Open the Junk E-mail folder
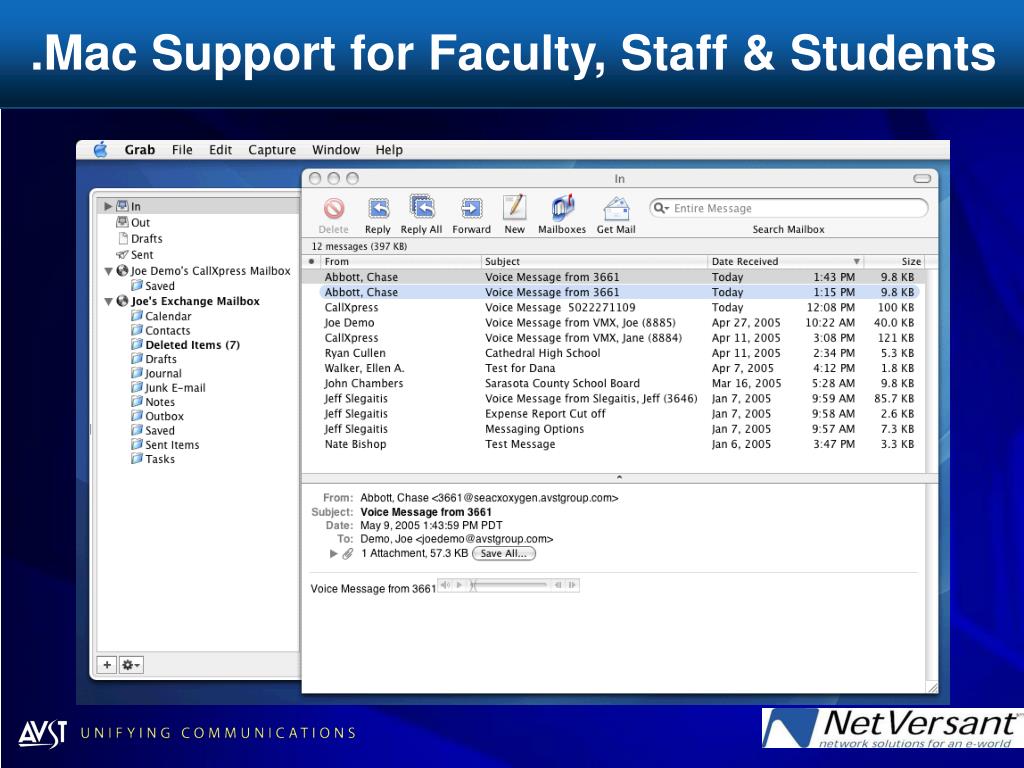Screen dimensions: 1024x768 [x=175, y=388]
